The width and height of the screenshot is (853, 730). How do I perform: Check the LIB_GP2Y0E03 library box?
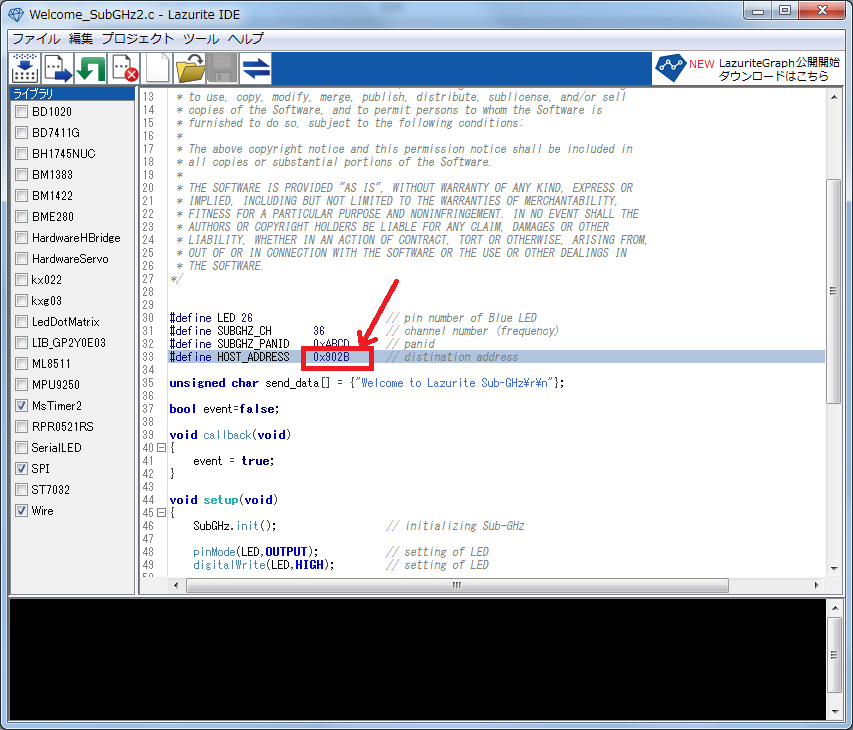click(21, 343)
